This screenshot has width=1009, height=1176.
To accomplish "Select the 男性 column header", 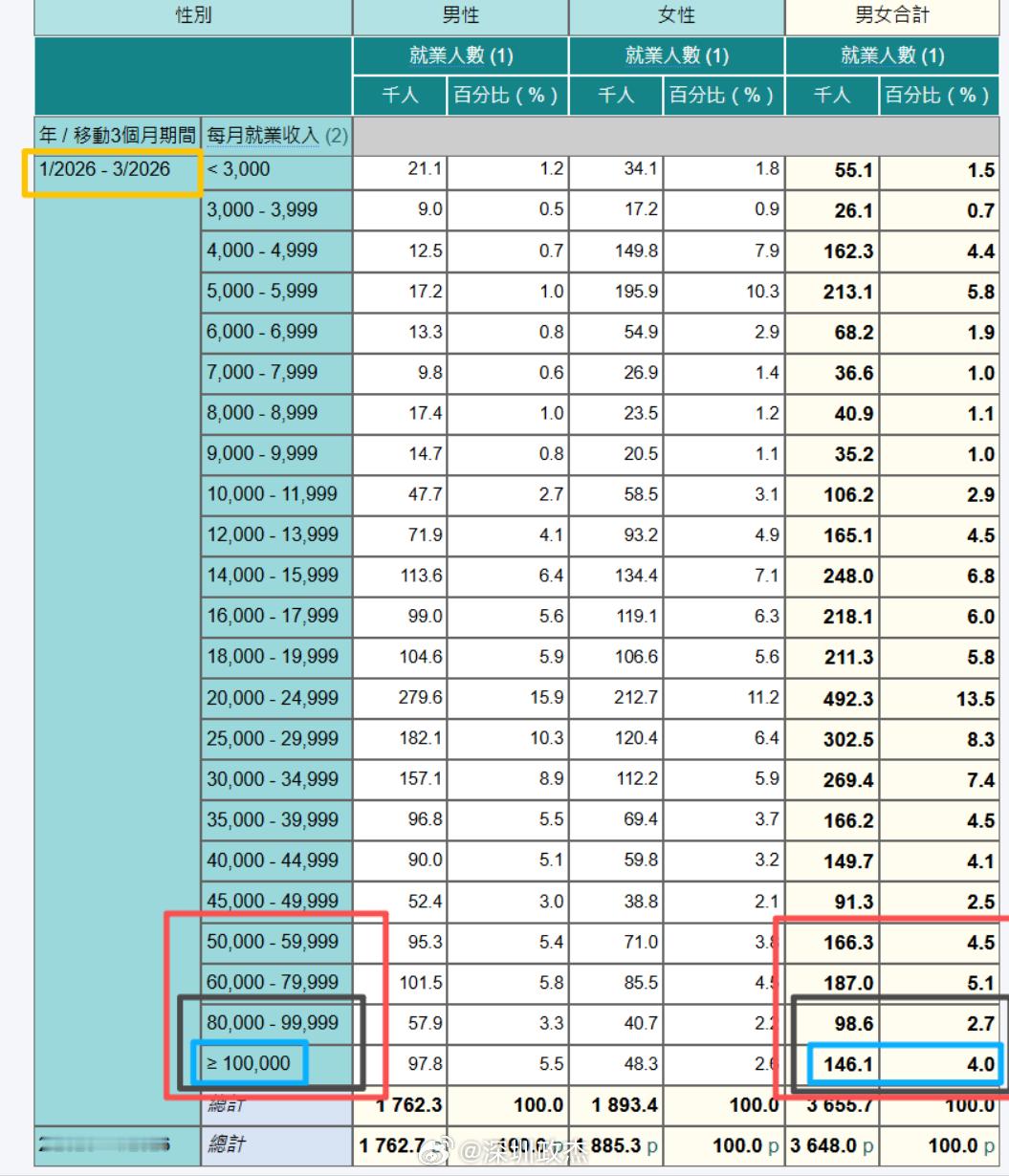I will 461,16.
